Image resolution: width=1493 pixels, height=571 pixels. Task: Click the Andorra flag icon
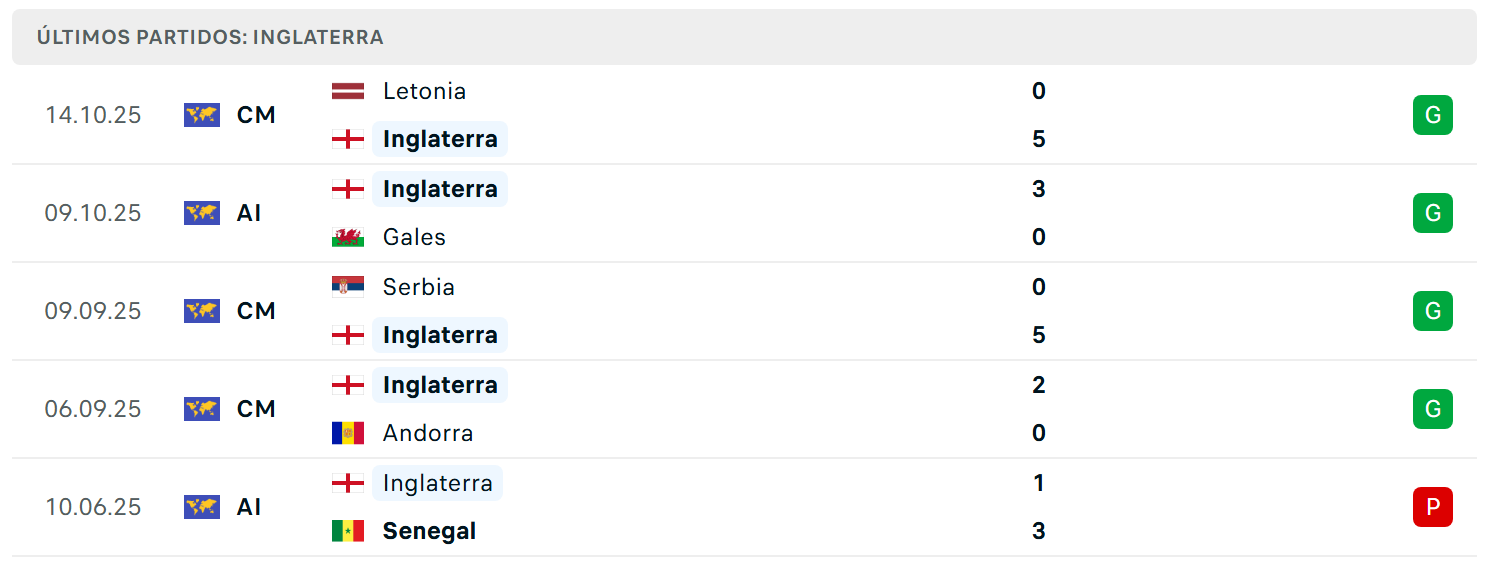[348, 433]
